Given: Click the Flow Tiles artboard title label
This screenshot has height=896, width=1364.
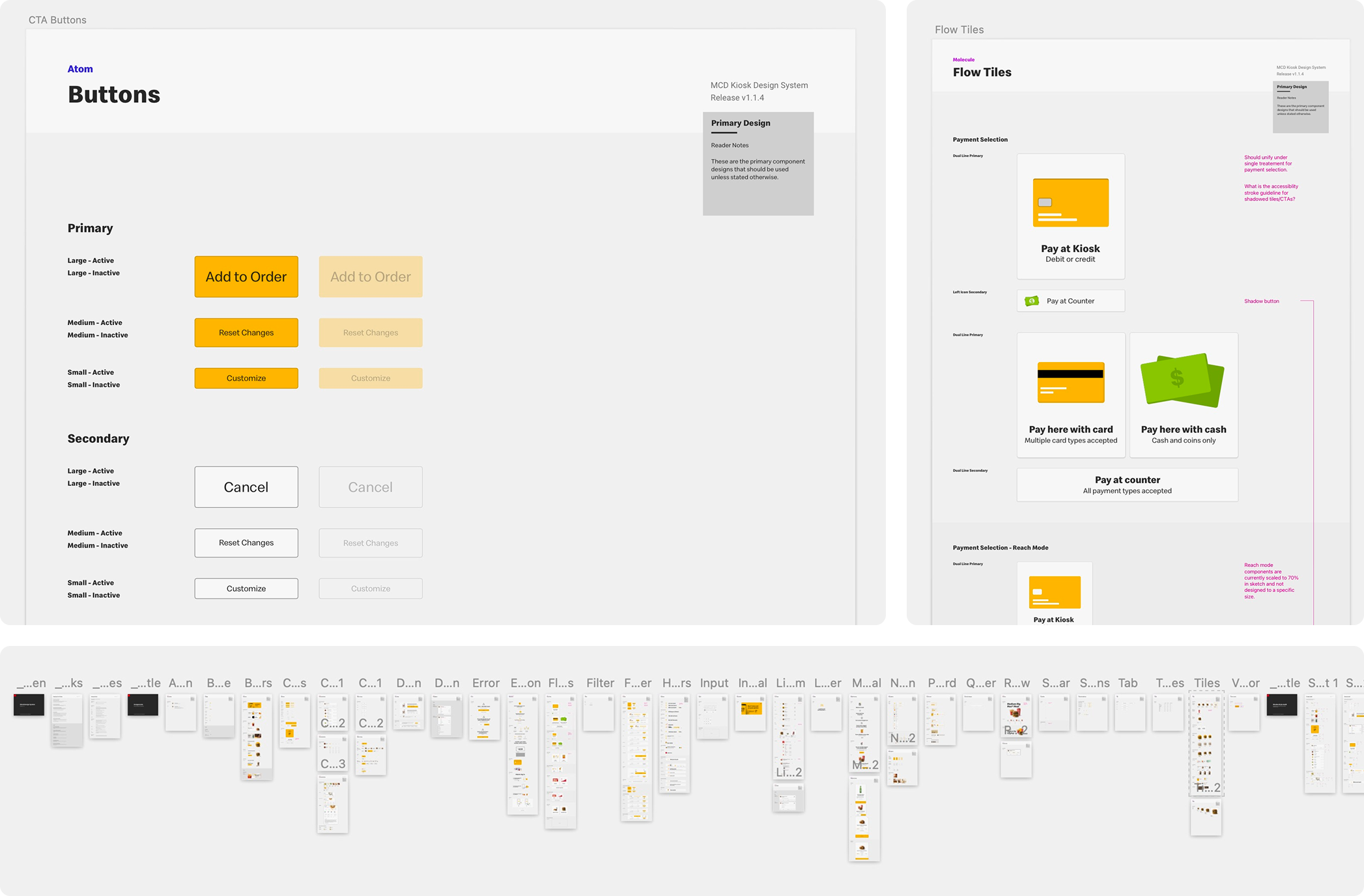Looking at the screenshot, I should tap(959, 30).
